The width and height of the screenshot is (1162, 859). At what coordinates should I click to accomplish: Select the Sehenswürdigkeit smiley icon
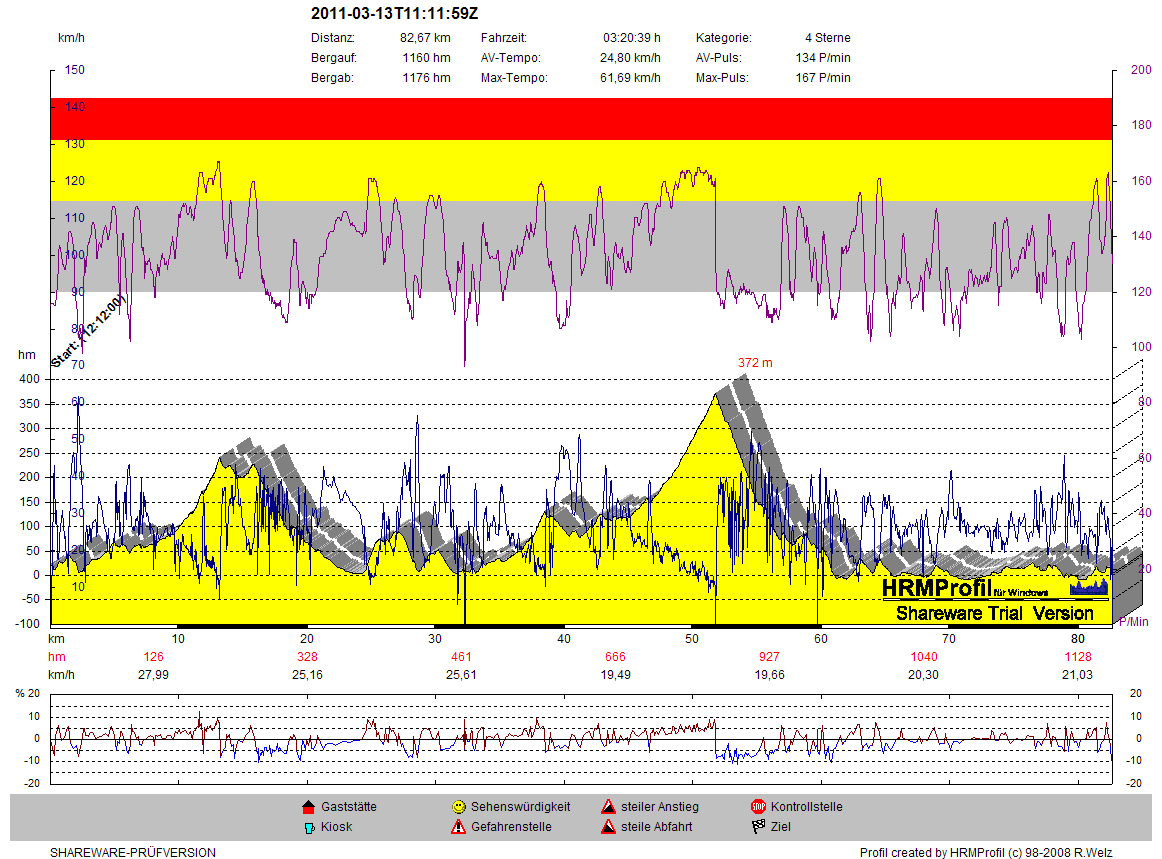click(x=458, y=807)
